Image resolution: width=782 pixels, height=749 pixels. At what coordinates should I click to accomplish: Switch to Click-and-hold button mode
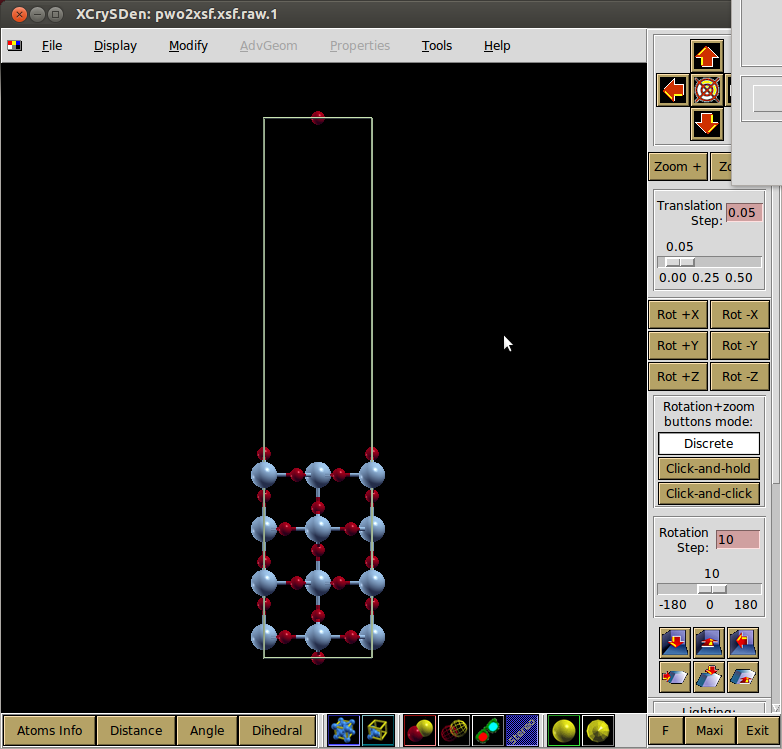pos(708,468)
